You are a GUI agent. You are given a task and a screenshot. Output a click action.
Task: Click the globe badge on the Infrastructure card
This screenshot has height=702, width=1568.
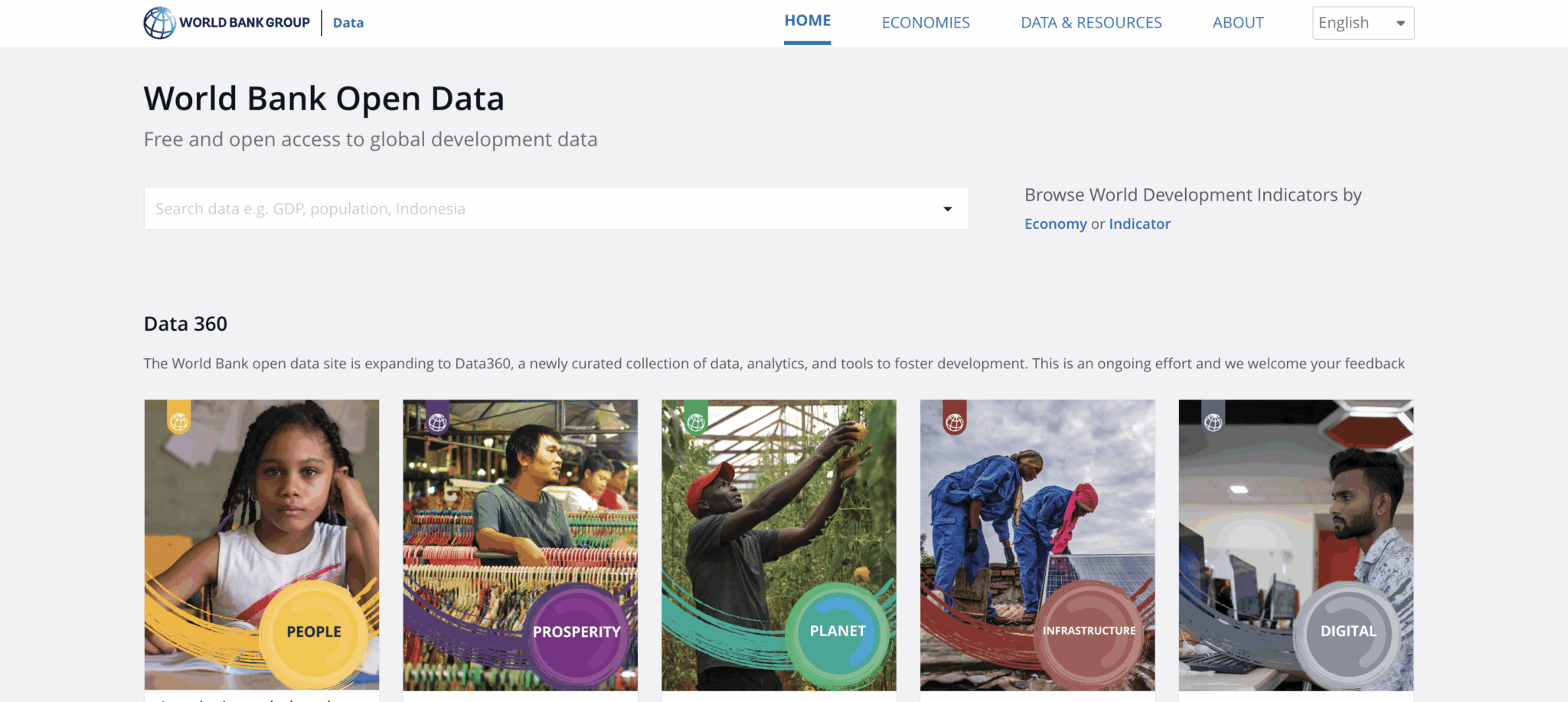tap(956, 421)
